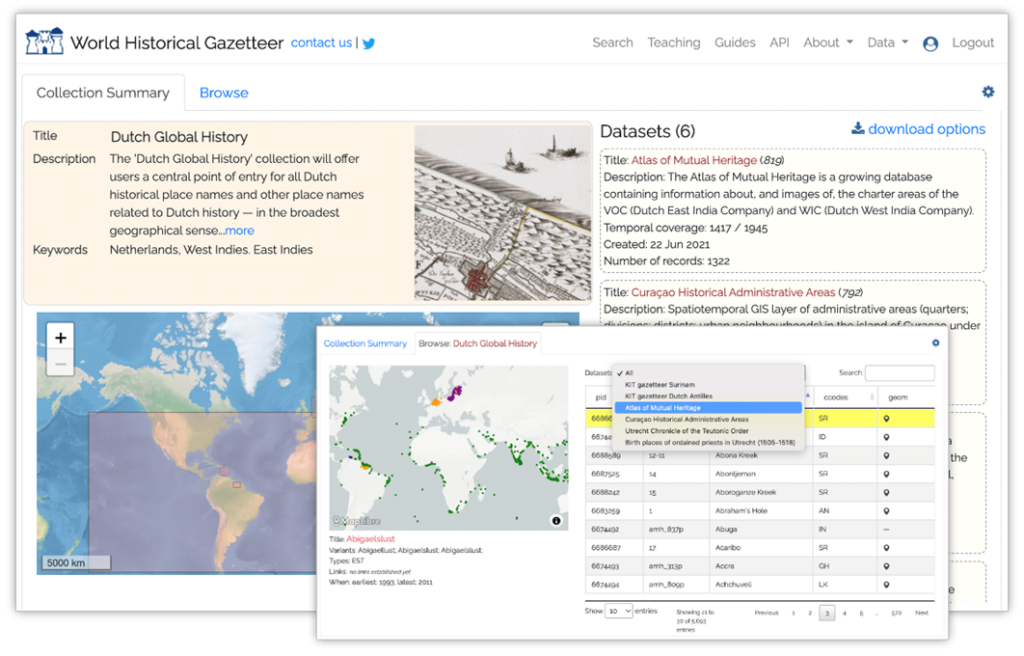
Task: Open the Search page in the navbar
Action: [613, 42]
